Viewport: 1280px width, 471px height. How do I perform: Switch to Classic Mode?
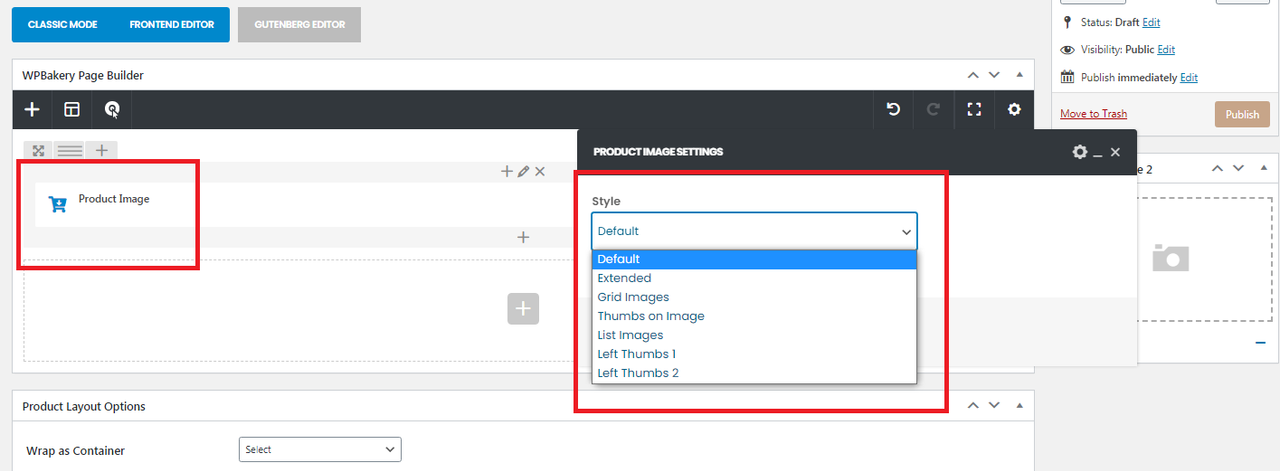(62, 25)
